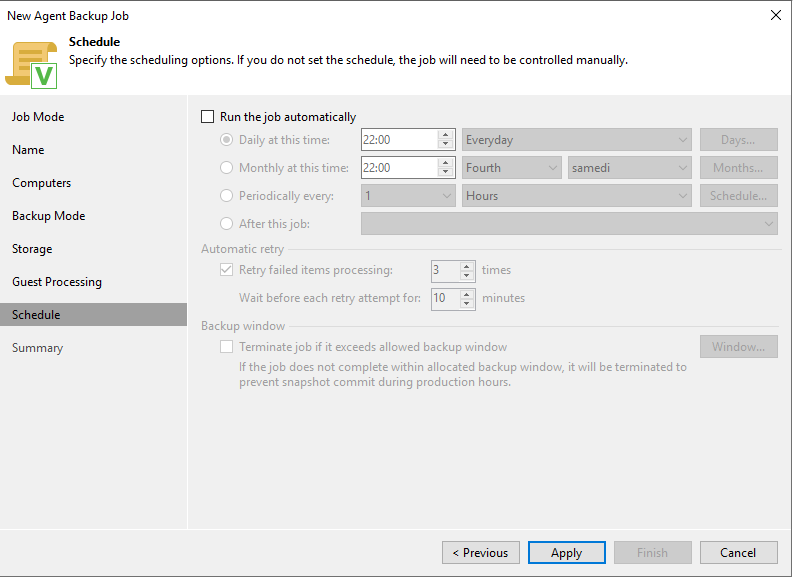Expand the Fourth week dropdown
The image size is (793, 577).
[511, 168]
